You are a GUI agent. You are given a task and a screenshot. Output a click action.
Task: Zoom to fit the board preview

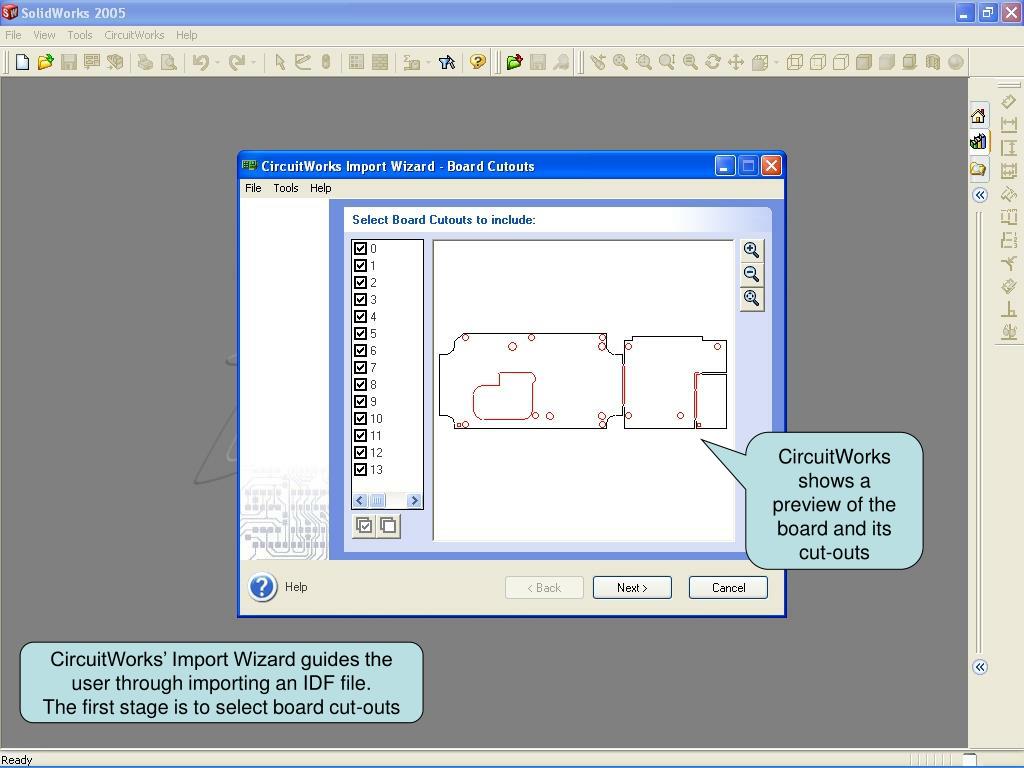click(752, 298)
